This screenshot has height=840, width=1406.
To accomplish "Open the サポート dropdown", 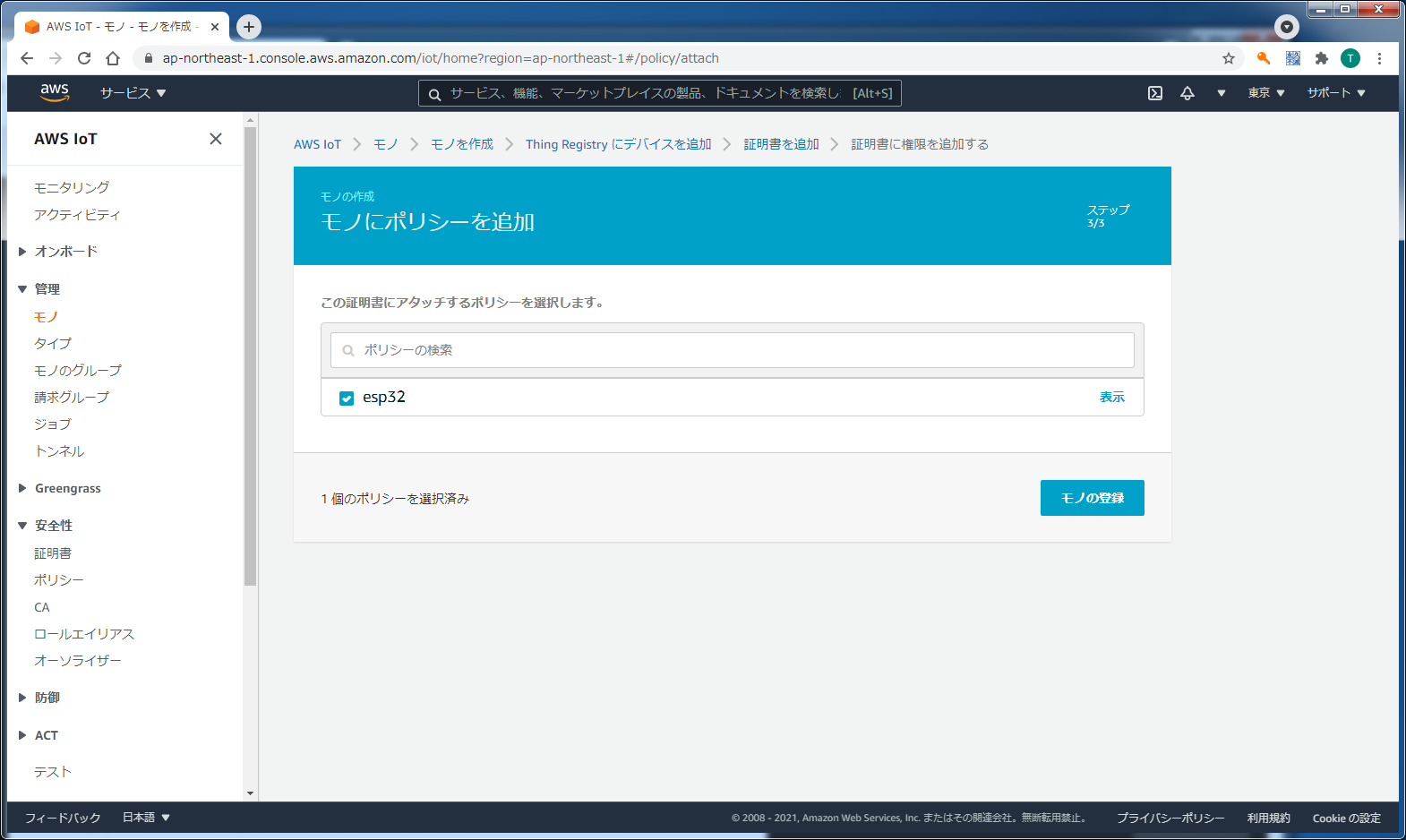I will click(x=1336, y=93).
